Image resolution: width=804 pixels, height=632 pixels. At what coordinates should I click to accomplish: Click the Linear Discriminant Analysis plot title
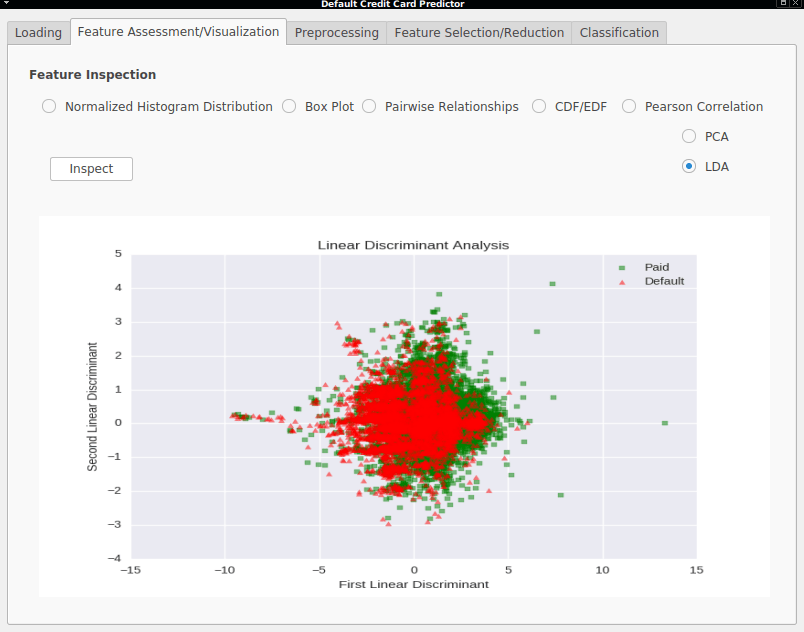pyautogui.click(x=413, y=245)
